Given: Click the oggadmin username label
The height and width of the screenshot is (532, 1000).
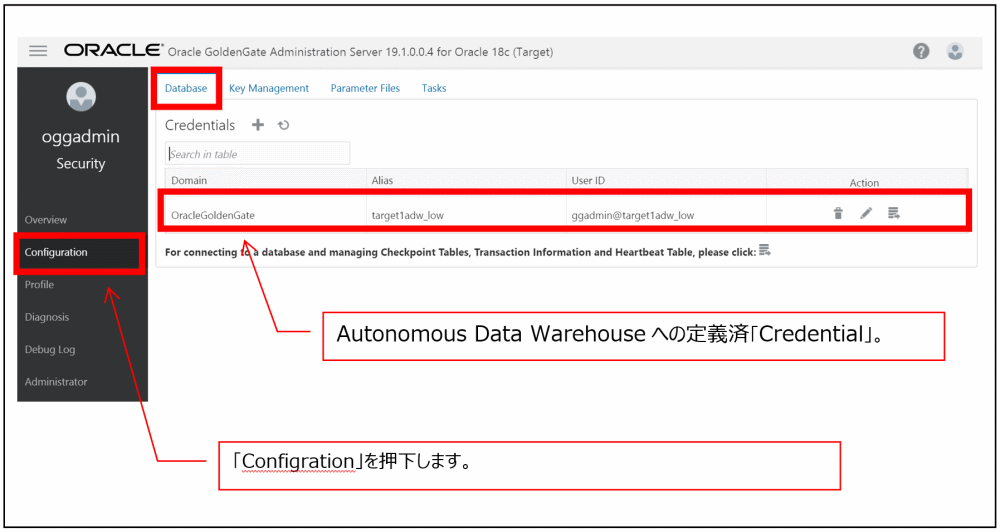Looking at the screenshot, I should point(80,137).
